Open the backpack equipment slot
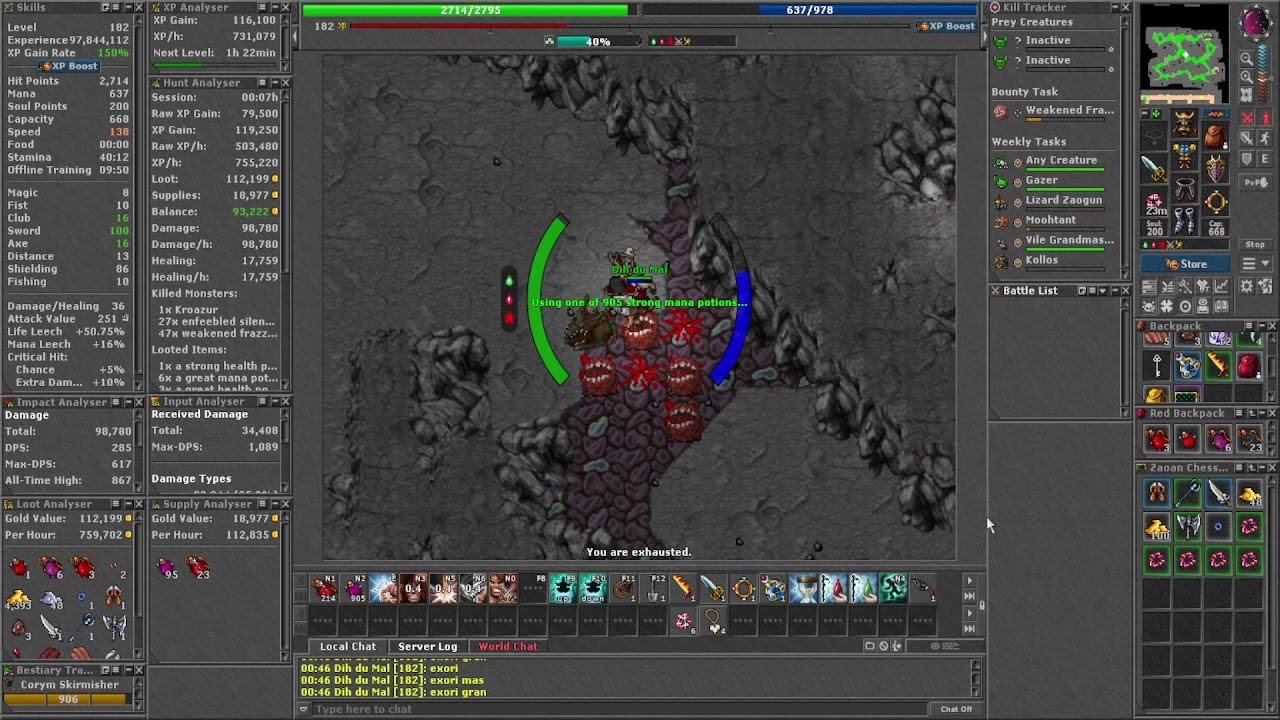Viewport: 1280px width, 720px height. 1216,136
